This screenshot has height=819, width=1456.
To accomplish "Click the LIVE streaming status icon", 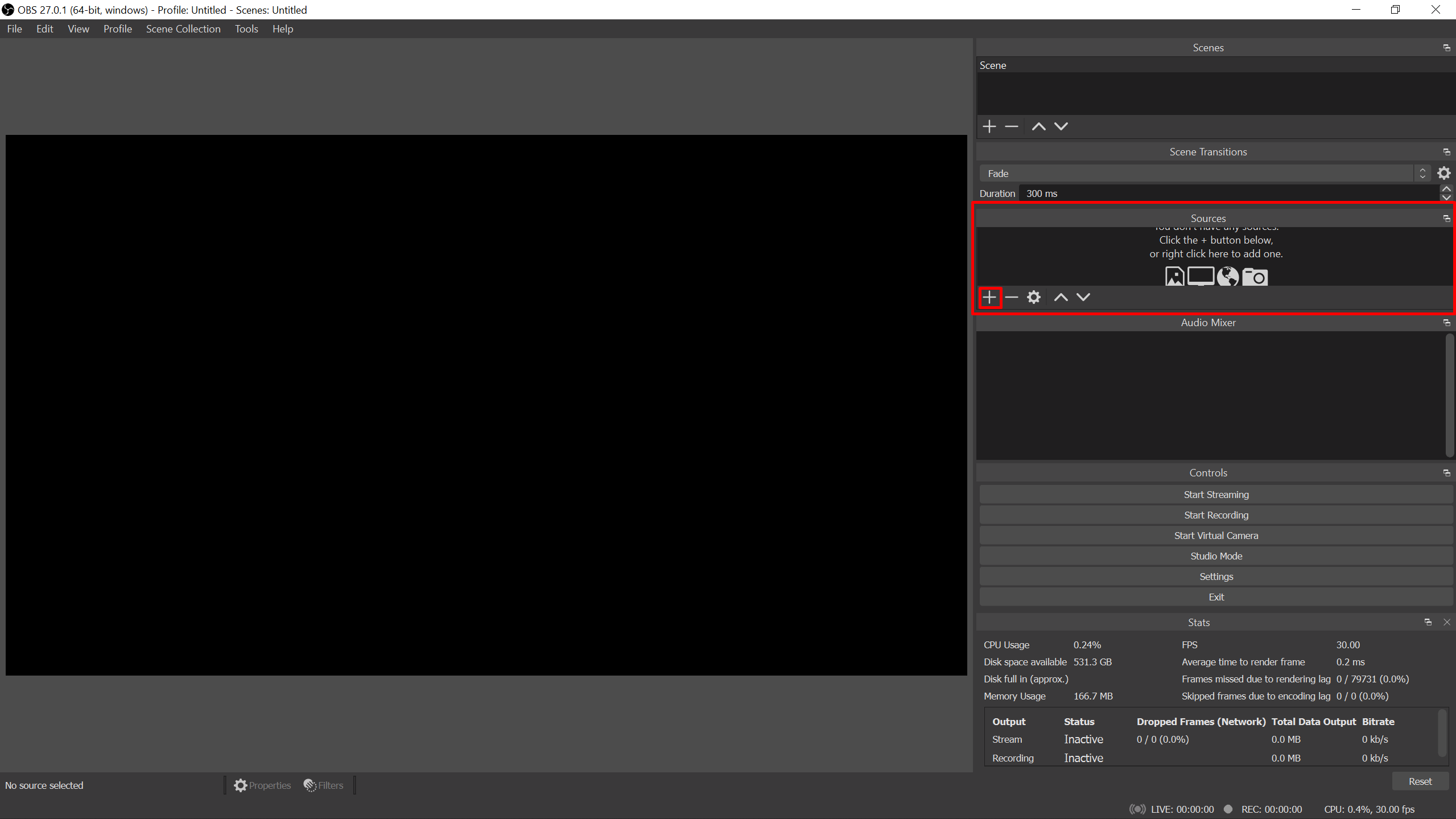I will click(x=1137, y=809).
